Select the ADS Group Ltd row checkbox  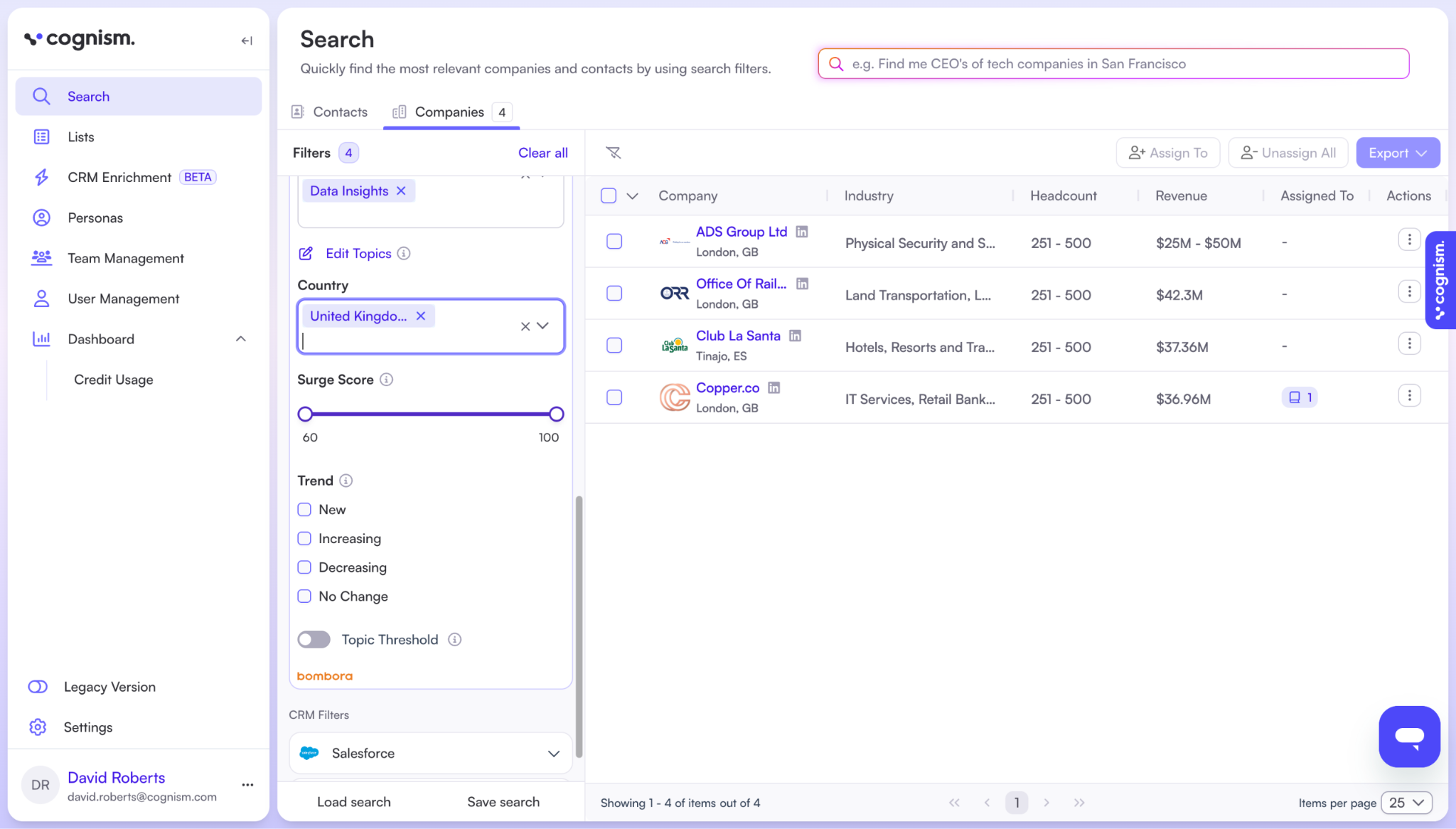[x=614, y=242]
